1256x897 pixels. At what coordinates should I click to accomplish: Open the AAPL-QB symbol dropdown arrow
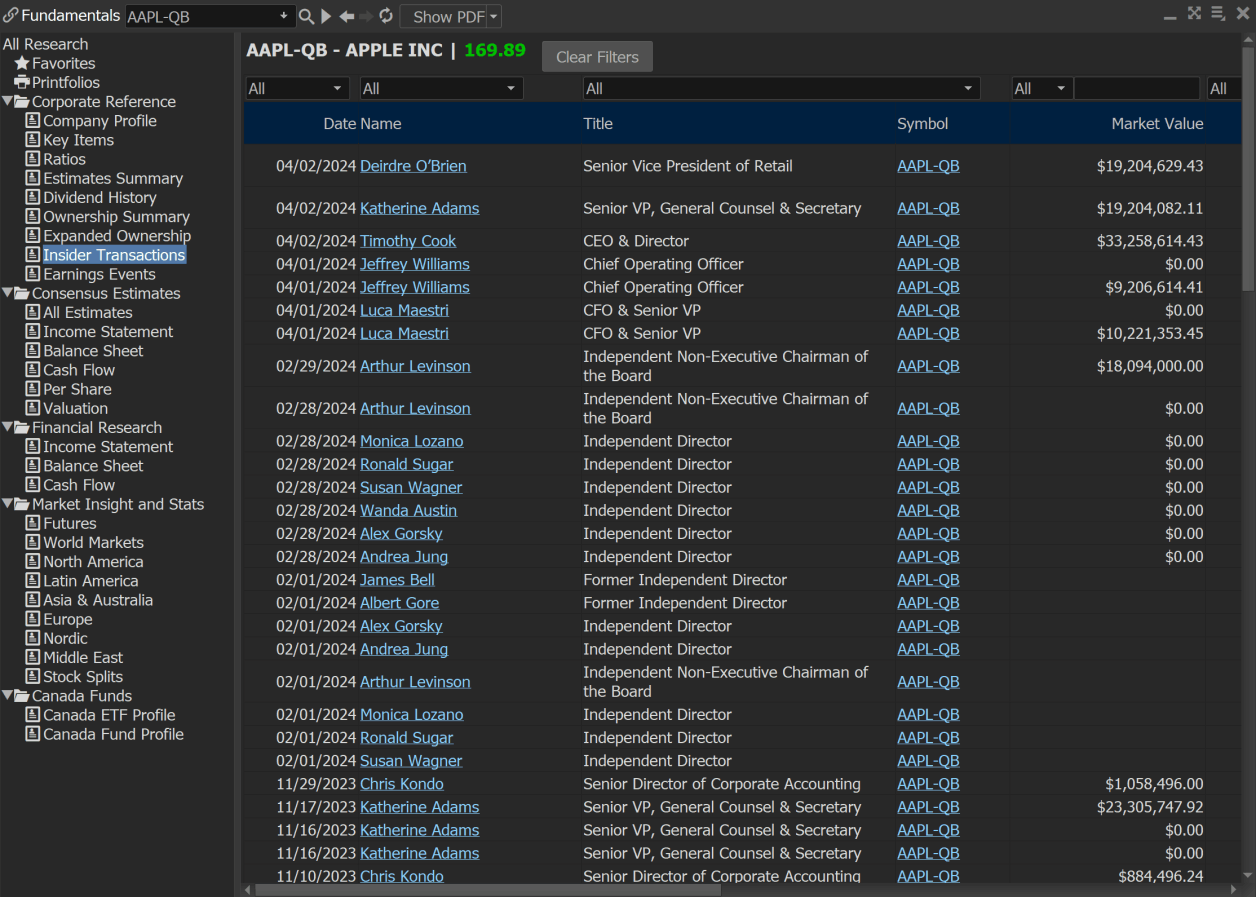coord(284,17)
